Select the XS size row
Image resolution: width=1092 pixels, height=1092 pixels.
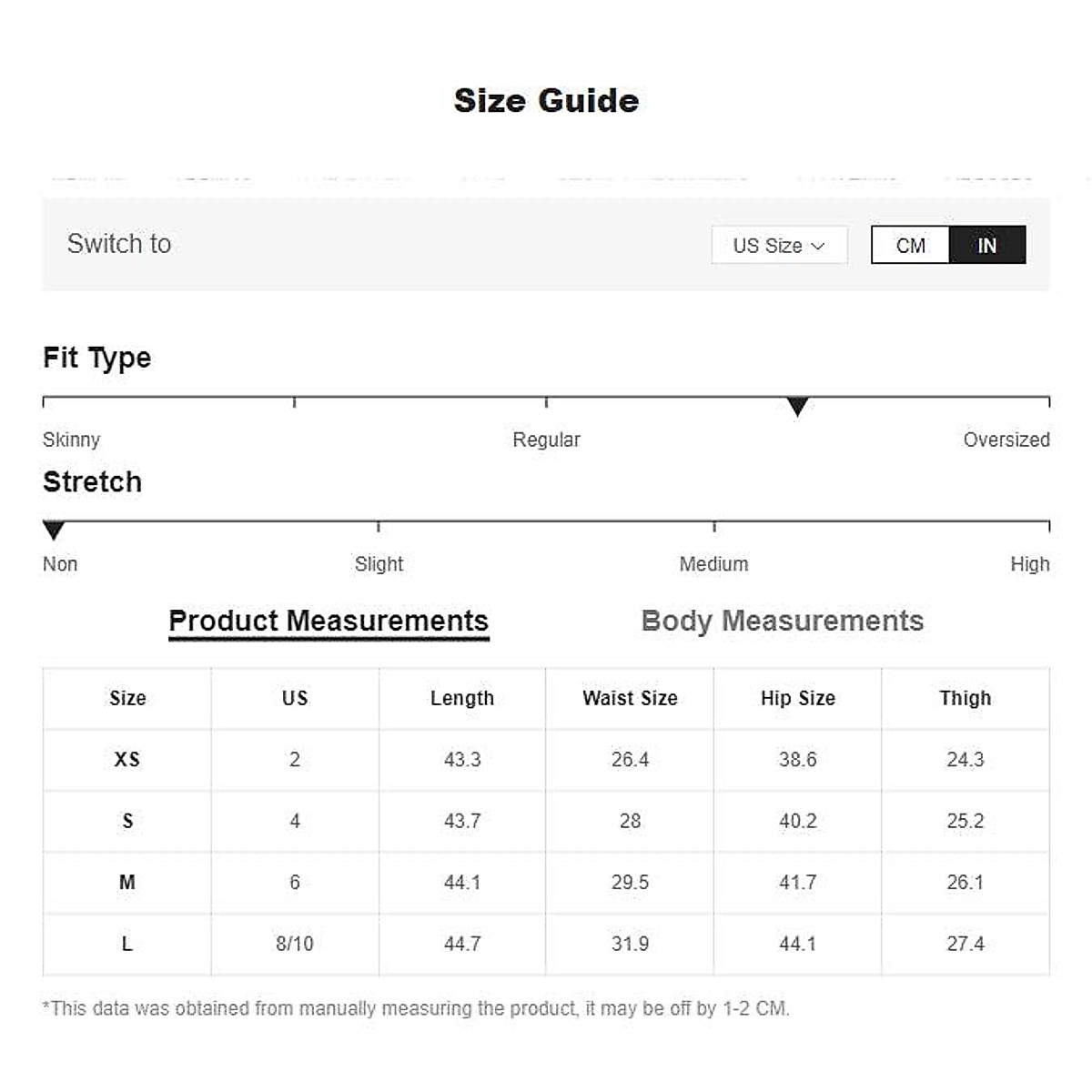(x=127, y=760)
